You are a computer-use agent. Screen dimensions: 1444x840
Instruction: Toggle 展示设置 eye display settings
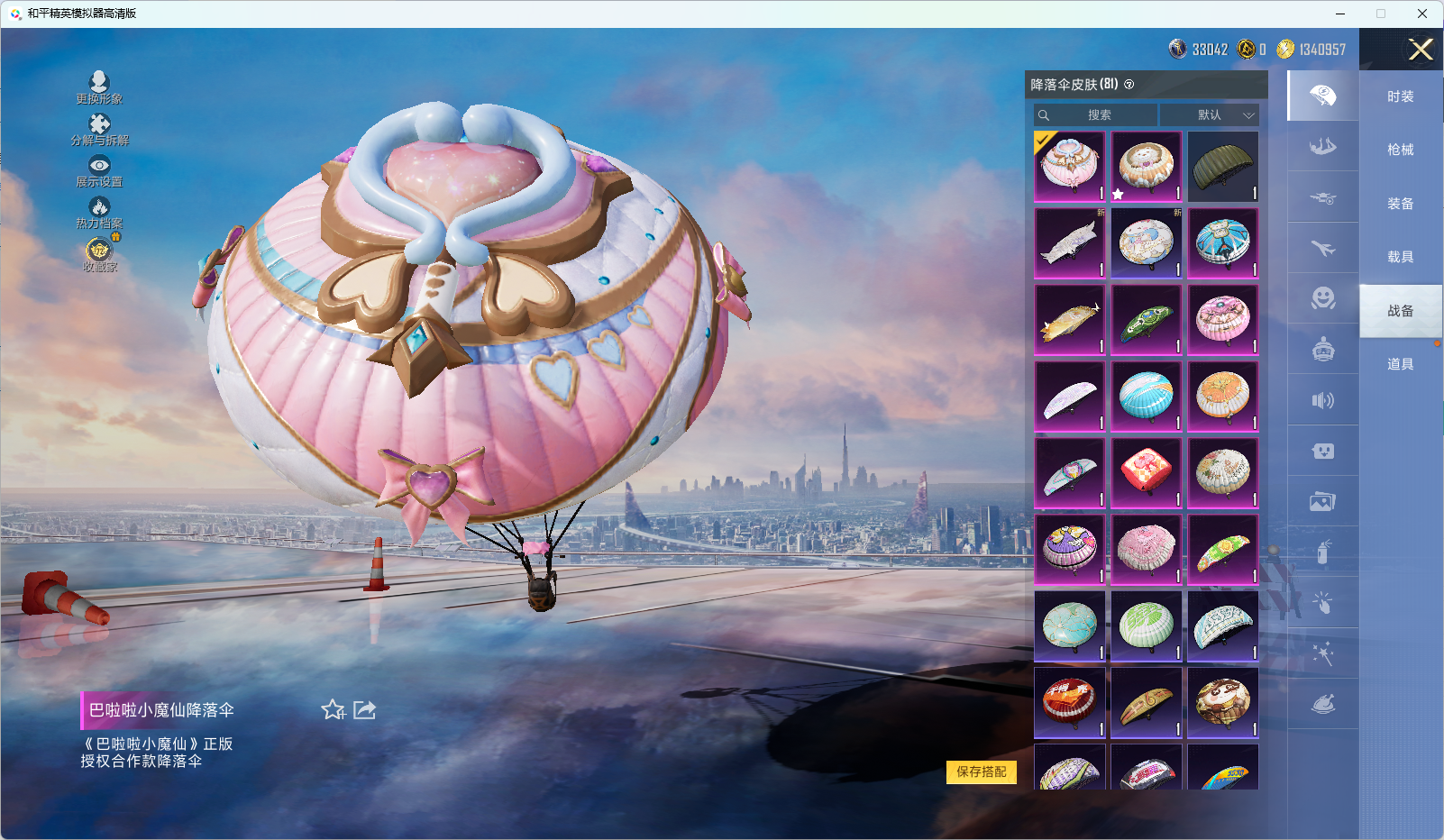99,166
